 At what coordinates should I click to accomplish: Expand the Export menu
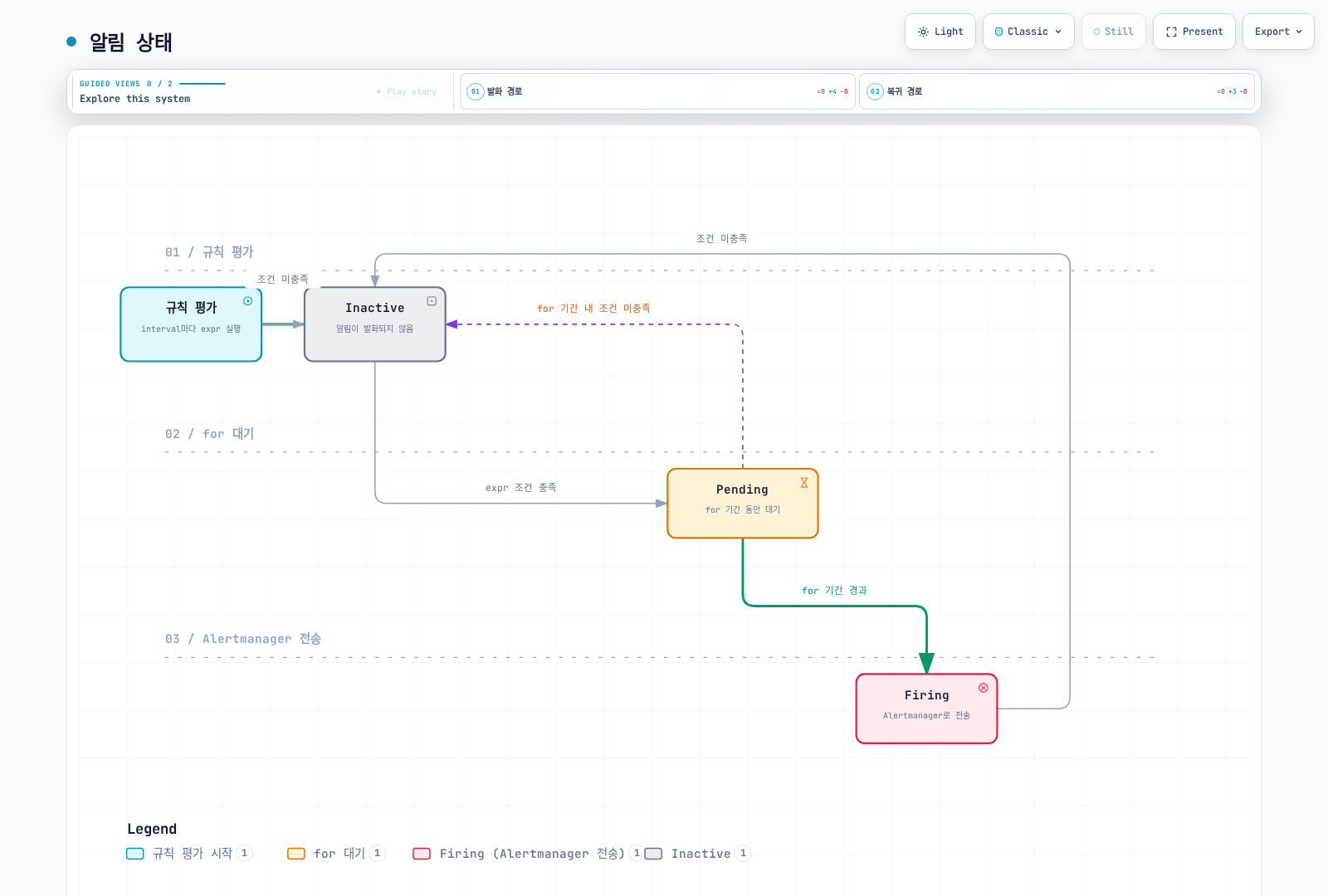point(1278,32)
